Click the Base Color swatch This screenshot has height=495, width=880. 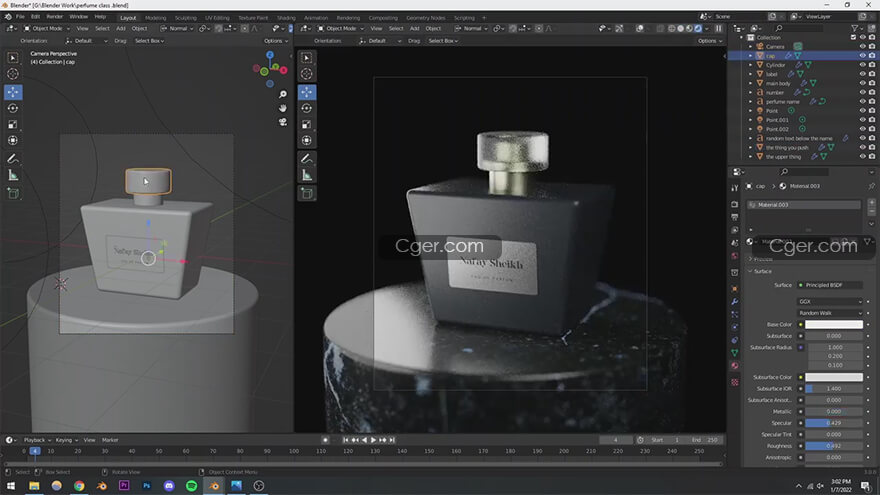pos(833,324)
